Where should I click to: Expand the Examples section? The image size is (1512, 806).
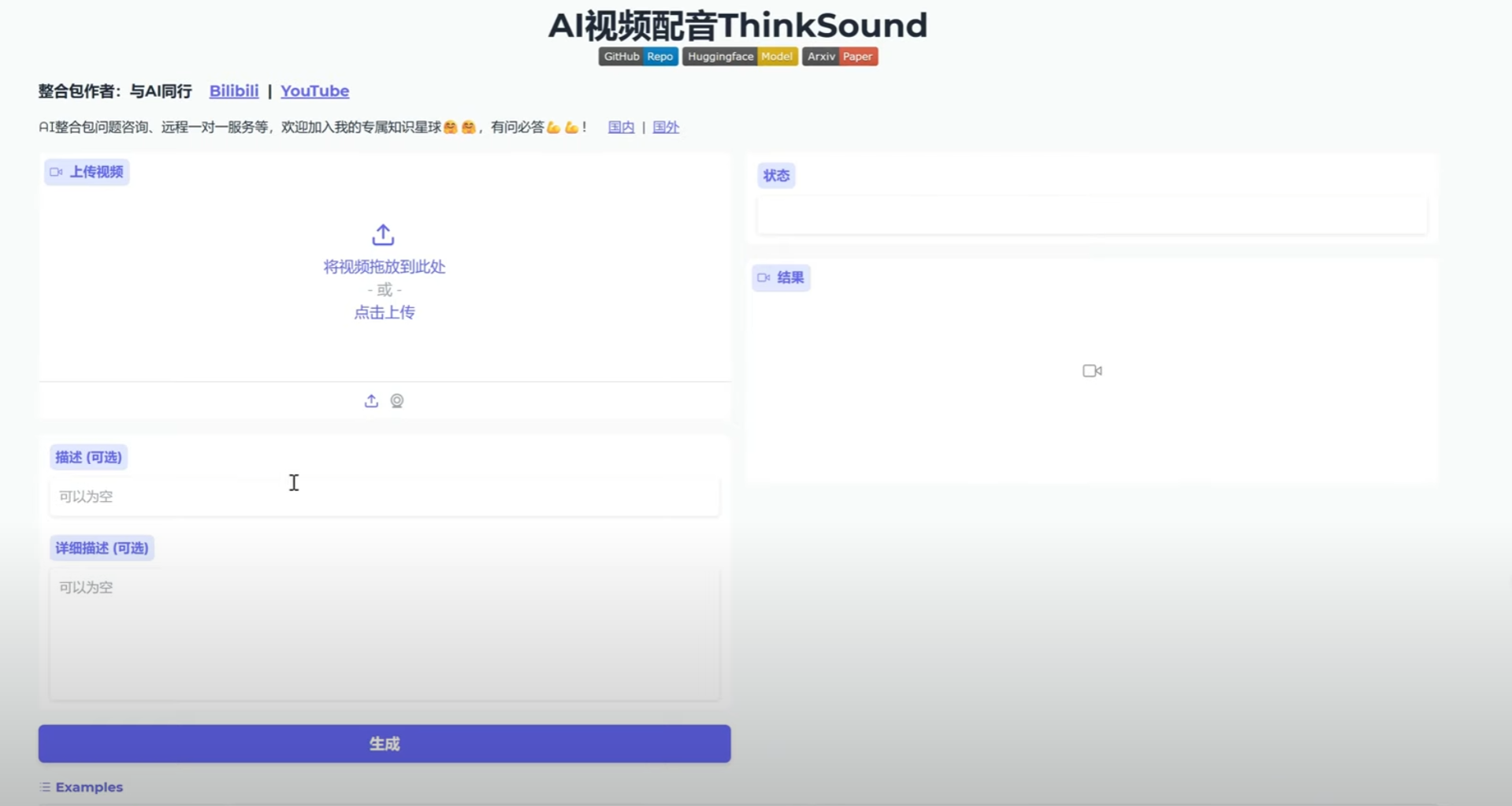(81, 787)
